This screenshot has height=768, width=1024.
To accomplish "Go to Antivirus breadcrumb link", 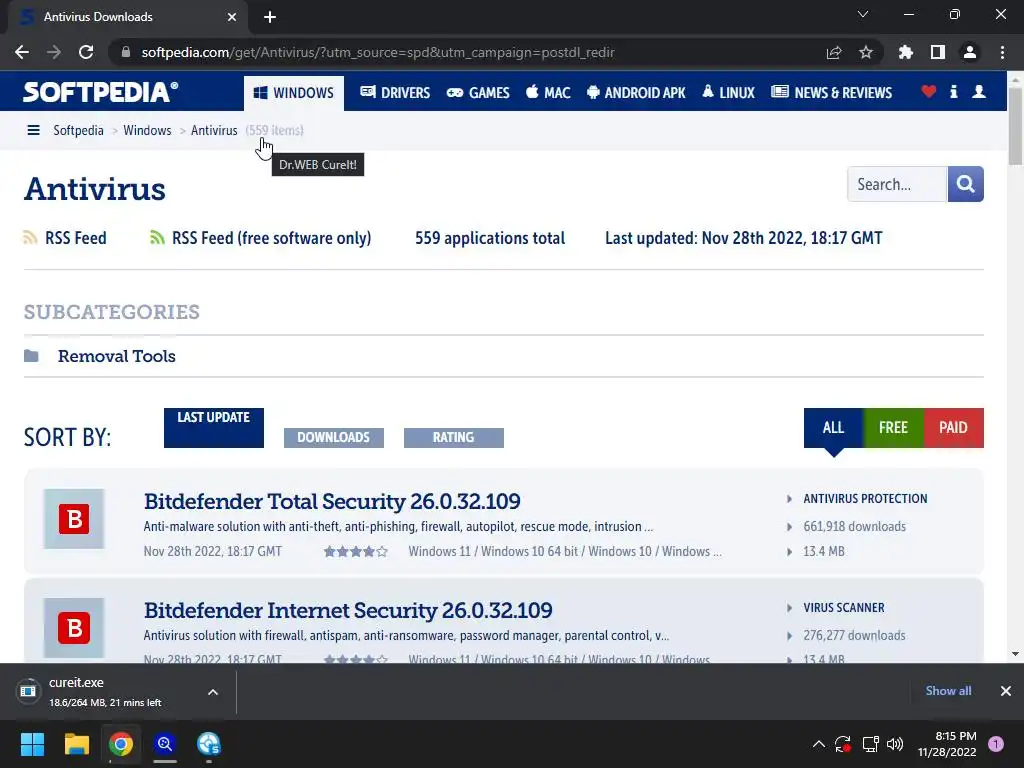I will click(214, 131).
